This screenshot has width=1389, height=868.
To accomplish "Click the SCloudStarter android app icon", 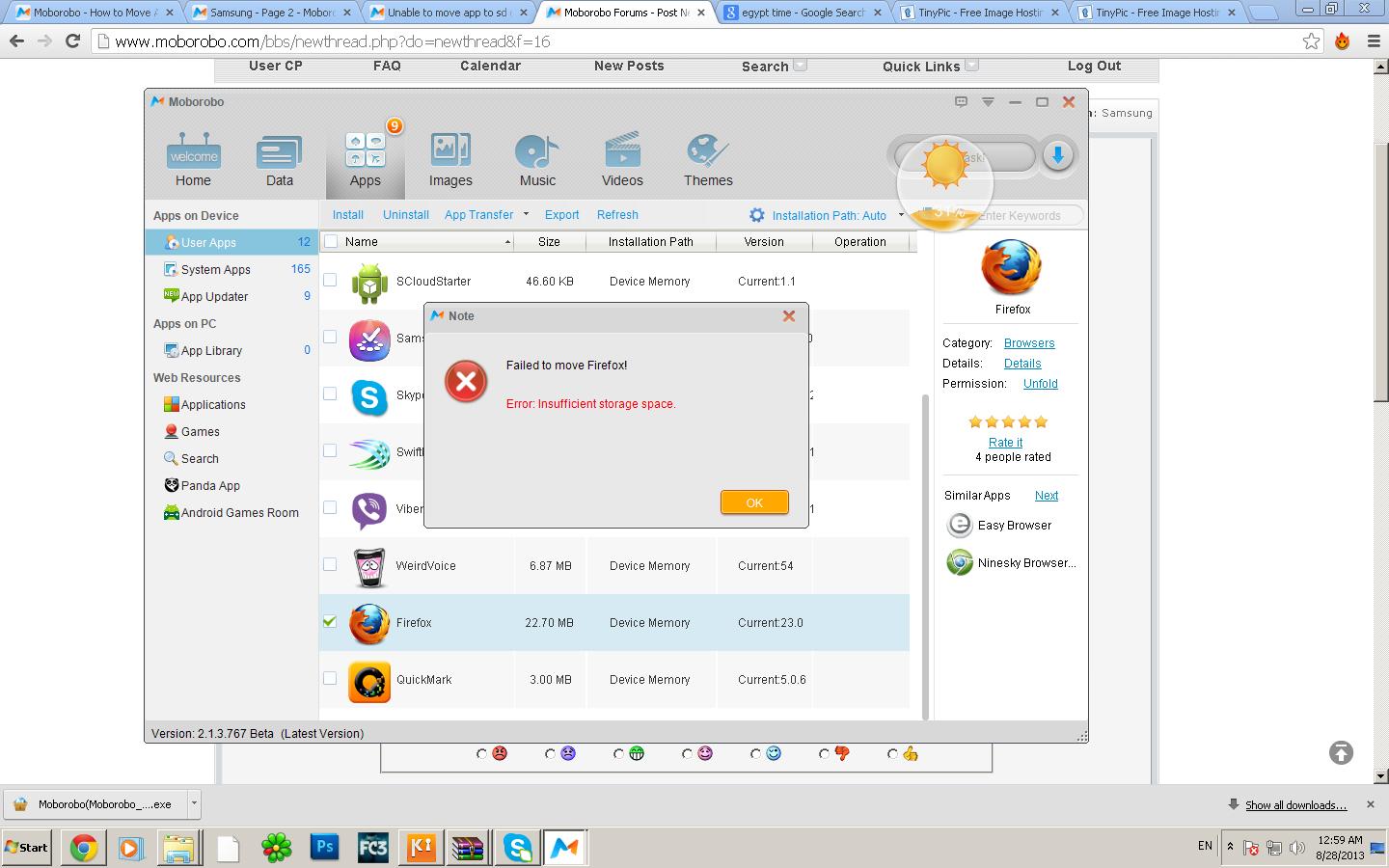I will tap(368, 282).
